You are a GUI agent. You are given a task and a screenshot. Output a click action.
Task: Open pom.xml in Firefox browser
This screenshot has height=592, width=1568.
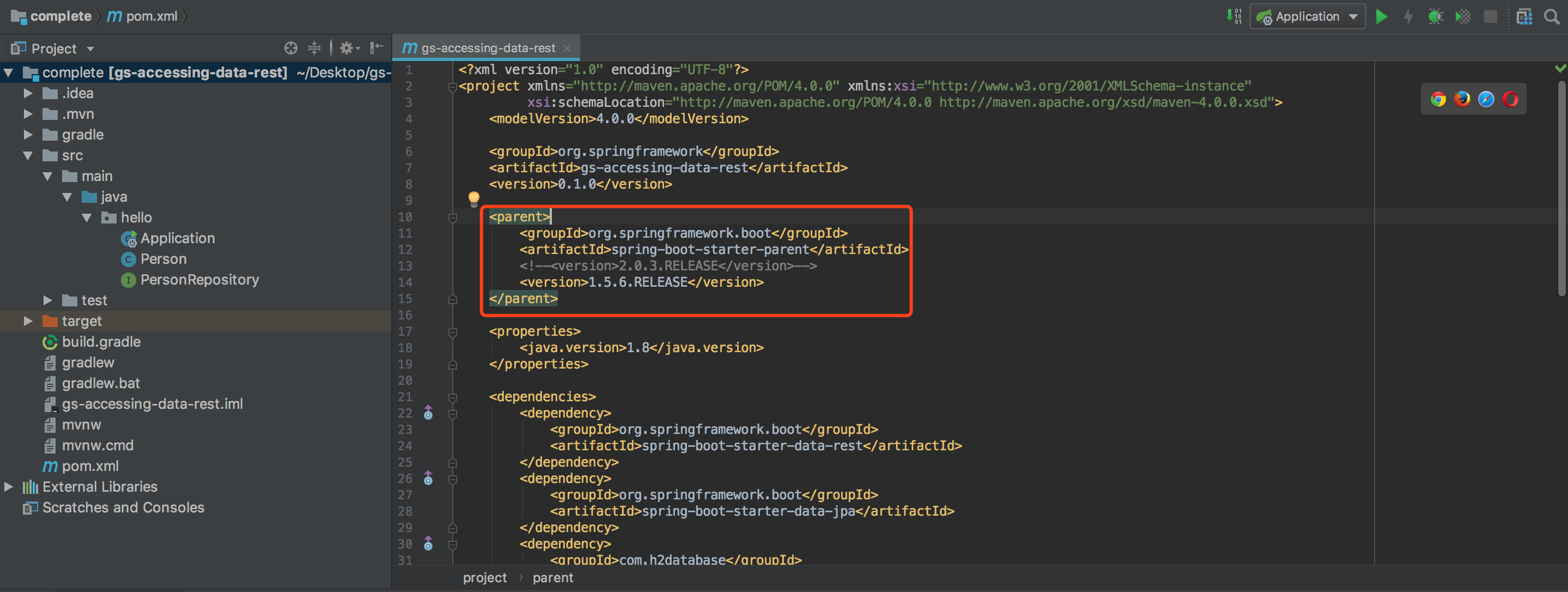pyautogui.click(x=1462, y=99)
